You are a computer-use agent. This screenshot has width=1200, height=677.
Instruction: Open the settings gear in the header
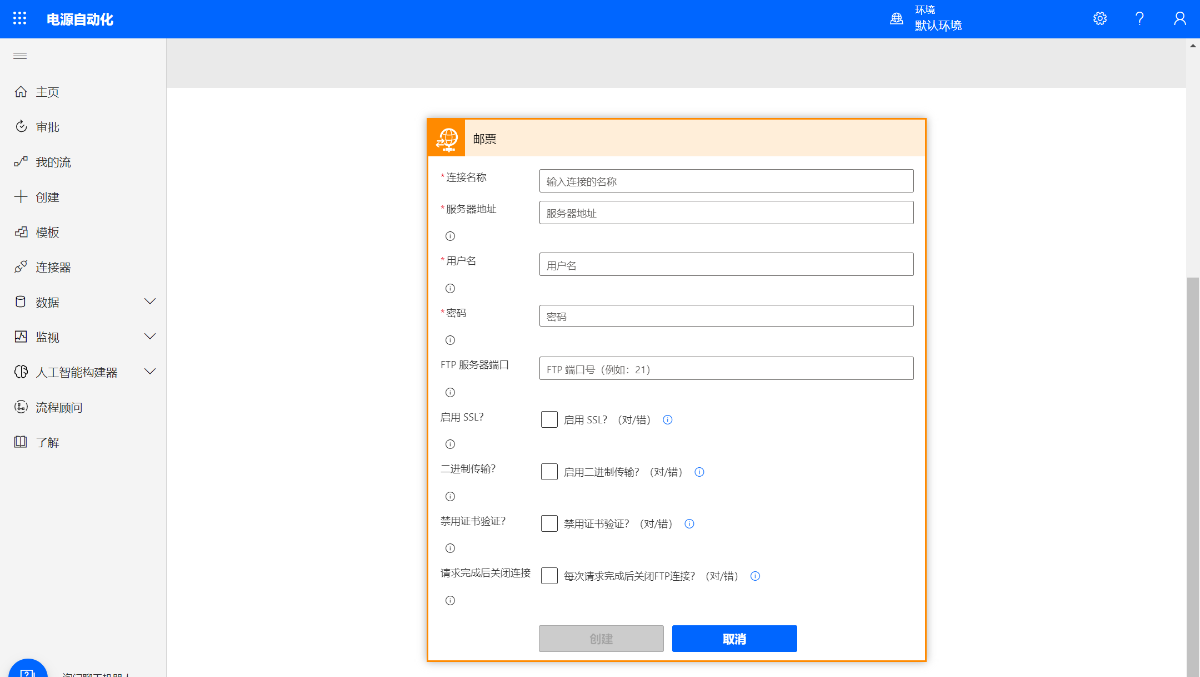point(1100,19)
